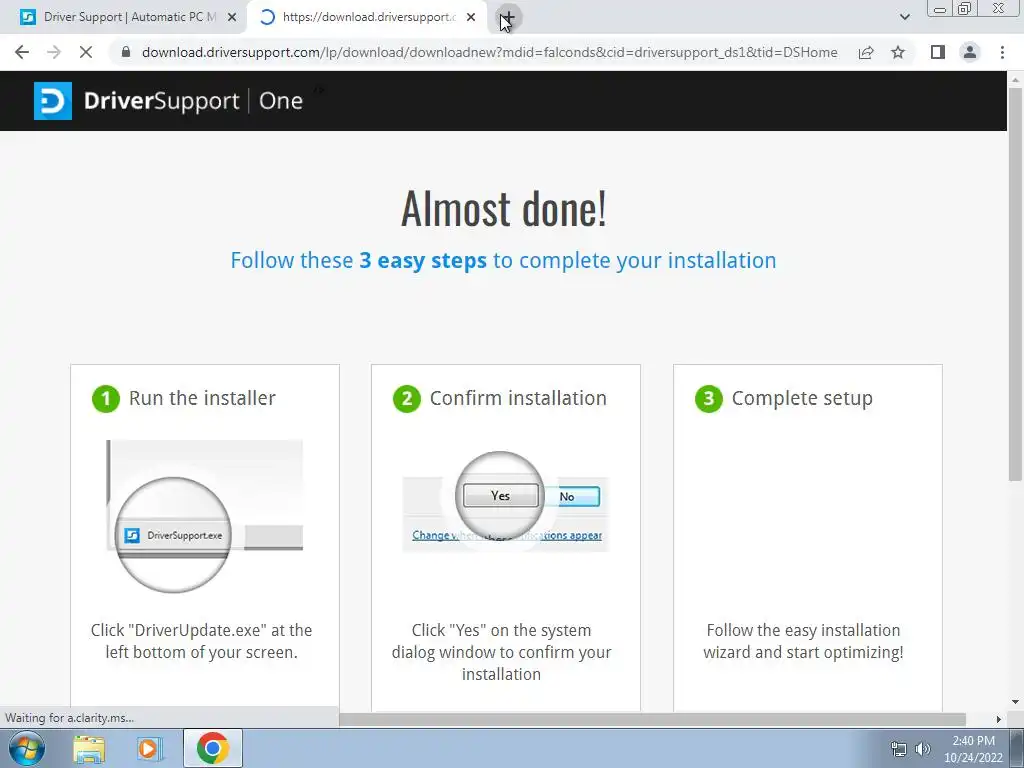This screenshot has width=1024, height=768.
Task: Click the scroll-right arrow at bottom
Action: 999,719
